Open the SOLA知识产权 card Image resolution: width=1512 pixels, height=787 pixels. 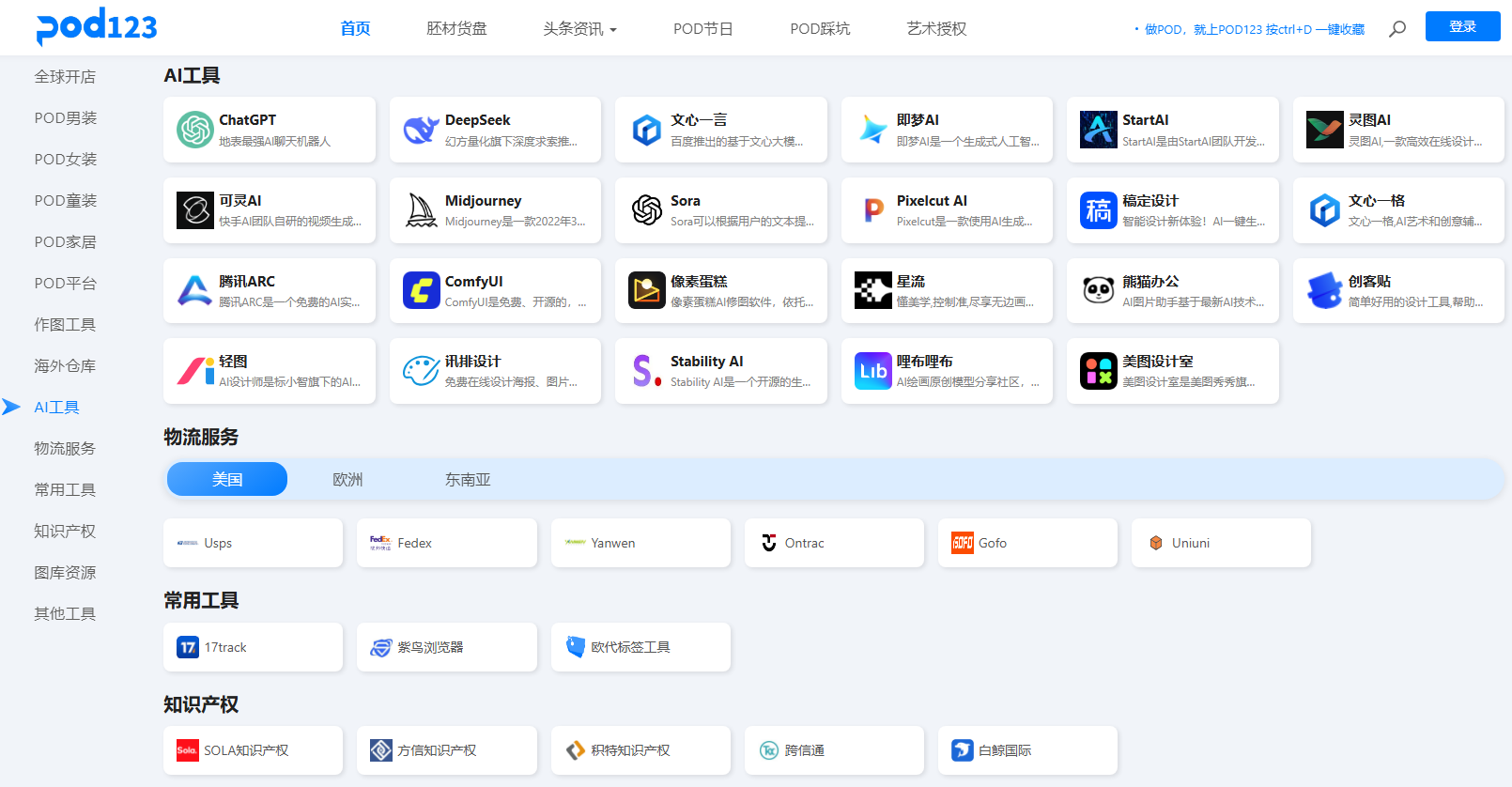coord(253,750)
